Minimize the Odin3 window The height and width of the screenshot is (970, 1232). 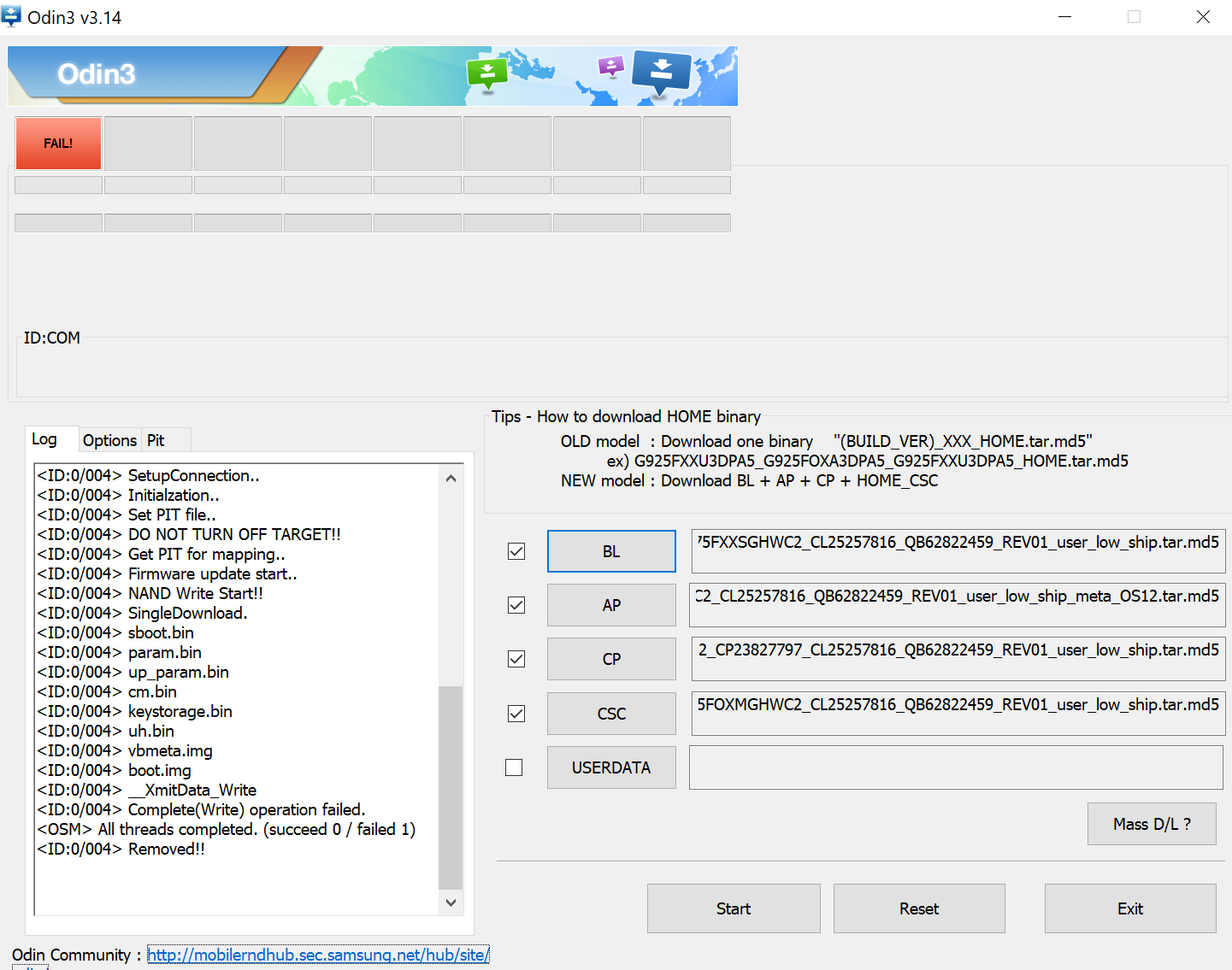tap(1064, 16)
